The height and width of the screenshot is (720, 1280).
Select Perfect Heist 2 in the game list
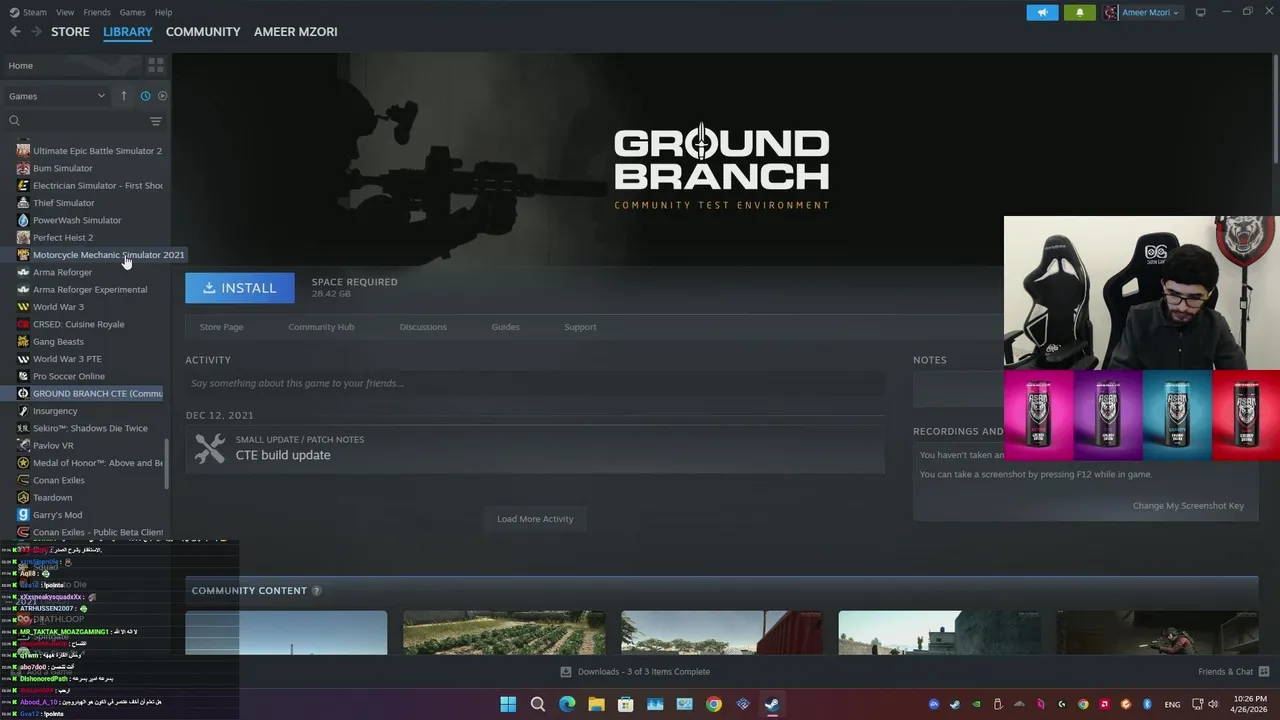coord(63,237)
